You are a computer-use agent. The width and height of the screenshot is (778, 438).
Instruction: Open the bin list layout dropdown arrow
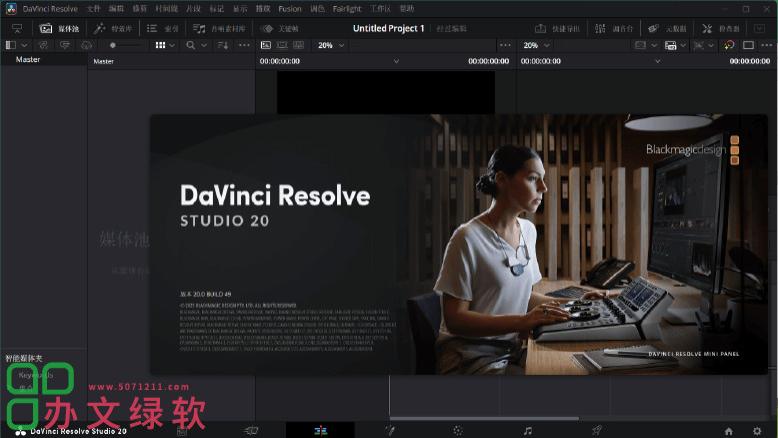coord(24,45)
